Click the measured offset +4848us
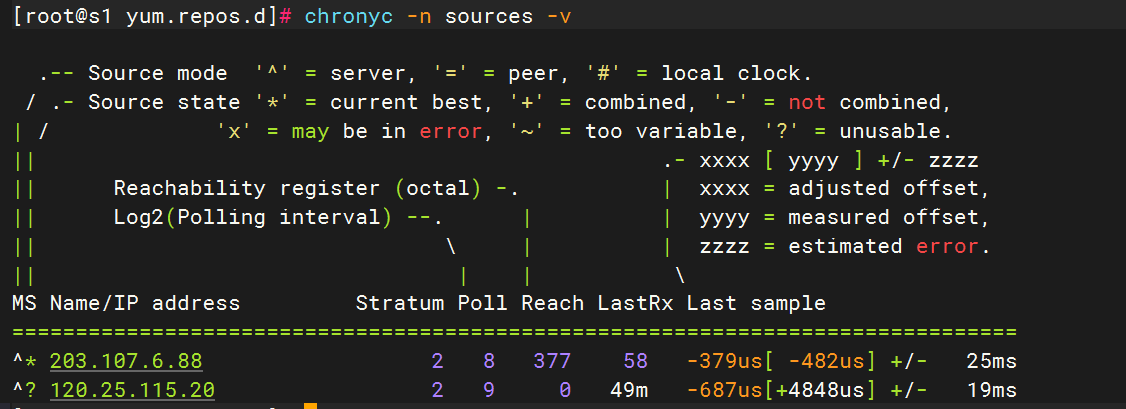 (x=819, y=390)
